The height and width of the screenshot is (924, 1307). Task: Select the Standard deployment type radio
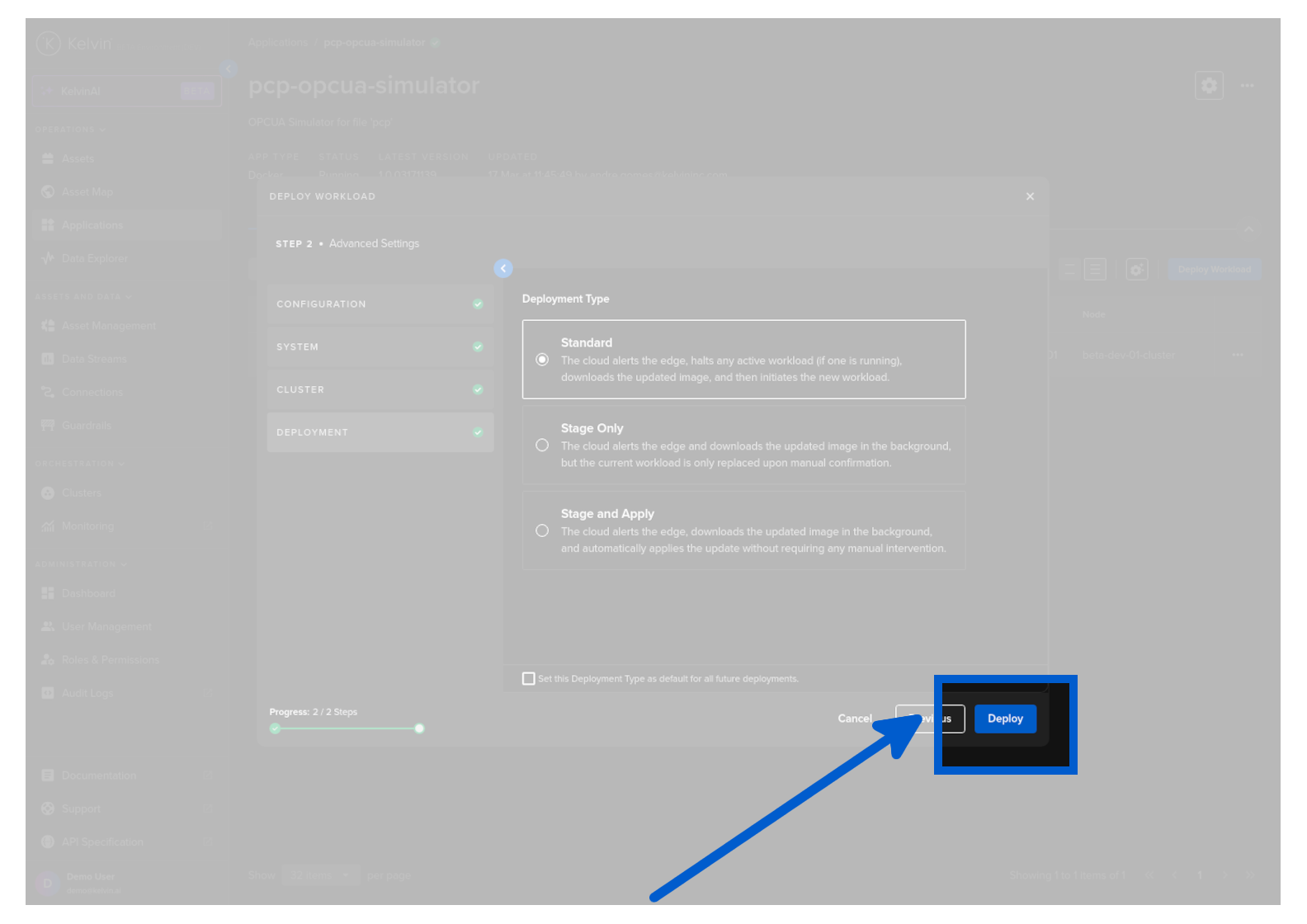[542, 360]
